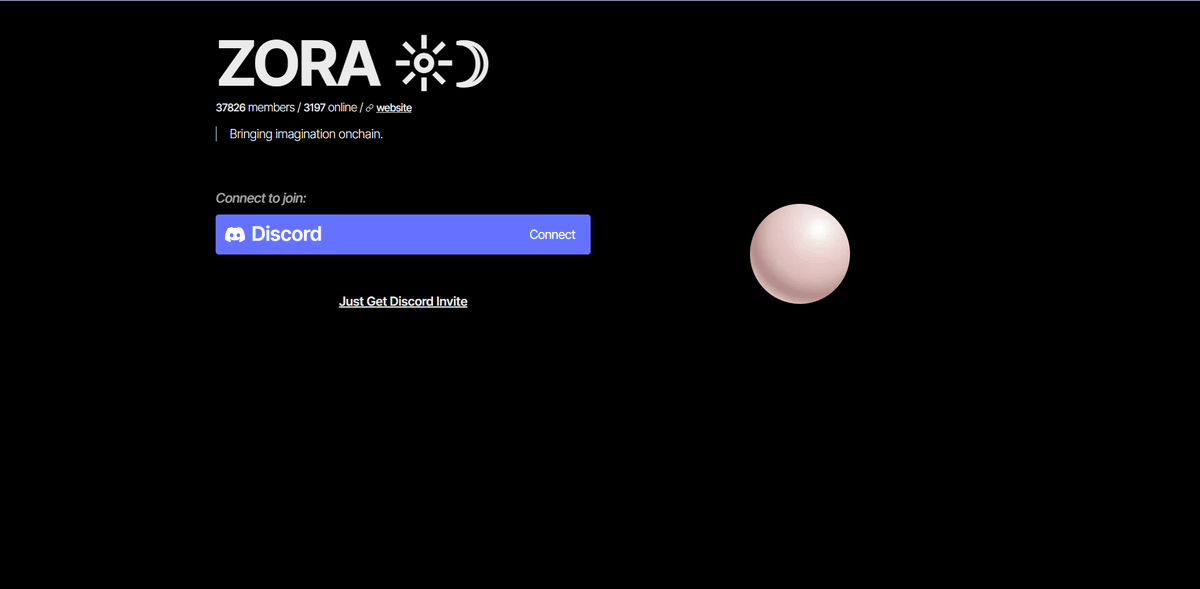Viewport: 1200px width, 589px height.
Task: Click the word Discord in the purple button
Action: 286,235
